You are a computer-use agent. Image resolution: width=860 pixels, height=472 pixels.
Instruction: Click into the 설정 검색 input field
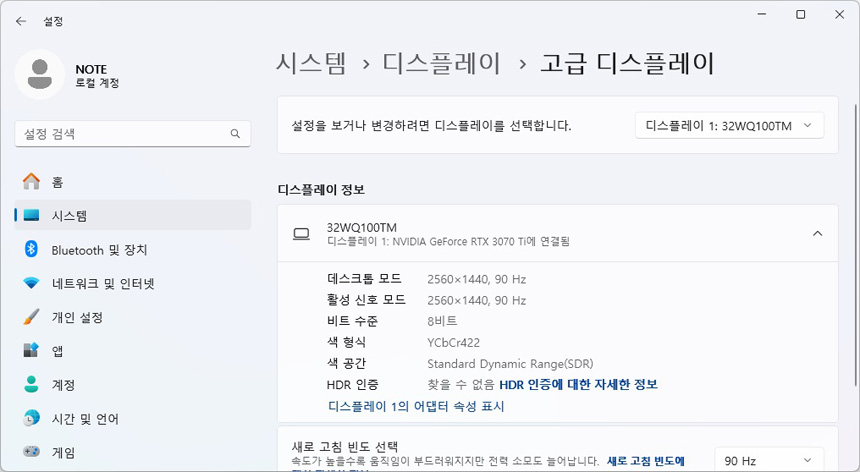(120, 133)
